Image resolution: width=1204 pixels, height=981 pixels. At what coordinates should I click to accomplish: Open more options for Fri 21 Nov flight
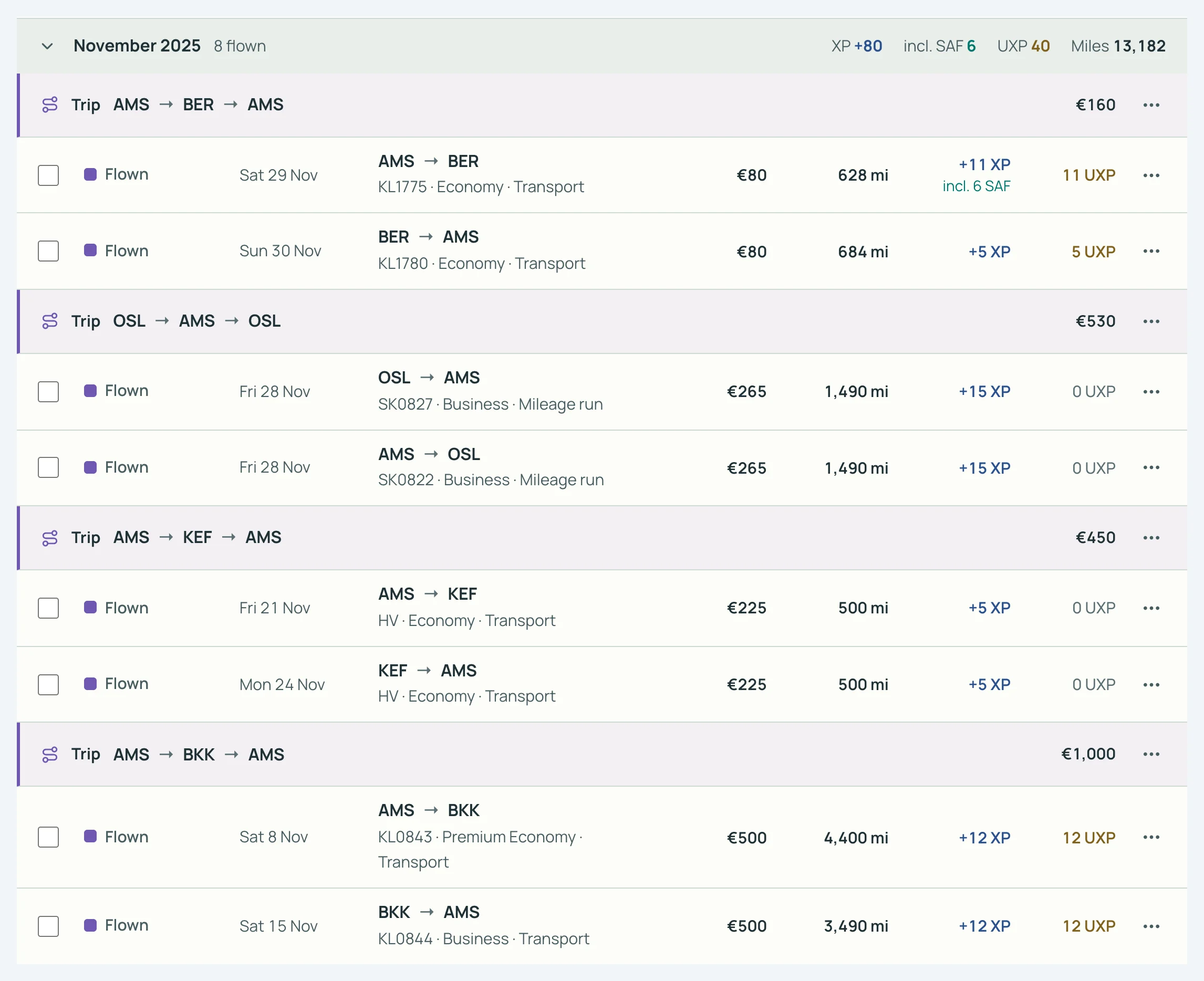point(1151,608)
